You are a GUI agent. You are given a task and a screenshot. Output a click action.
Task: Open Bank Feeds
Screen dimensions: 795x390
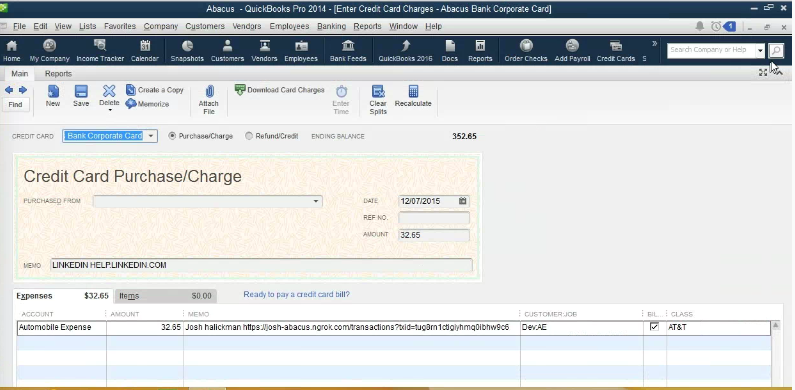348,51
